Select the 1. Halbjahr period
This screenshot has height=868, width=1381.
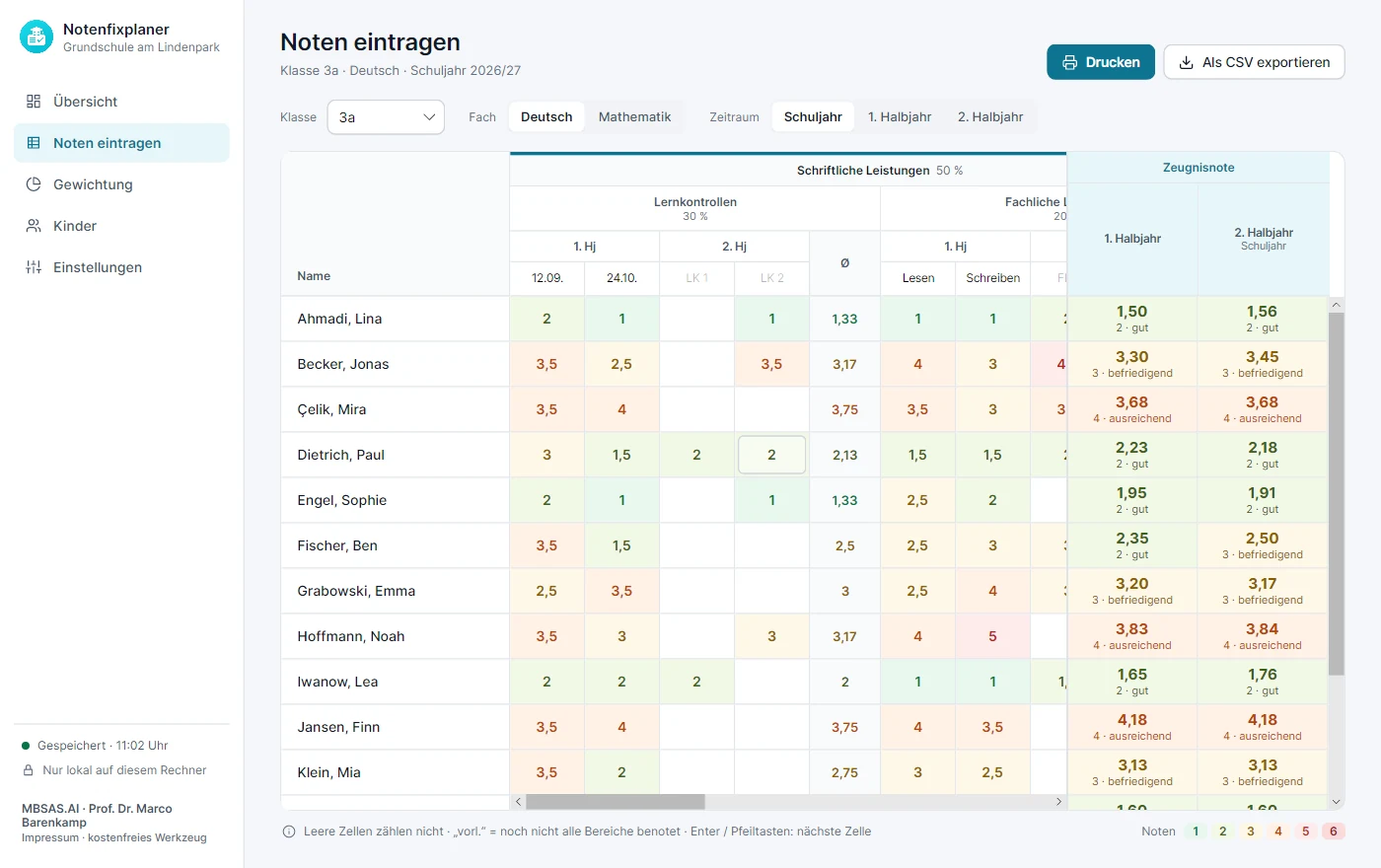[900, 117]
